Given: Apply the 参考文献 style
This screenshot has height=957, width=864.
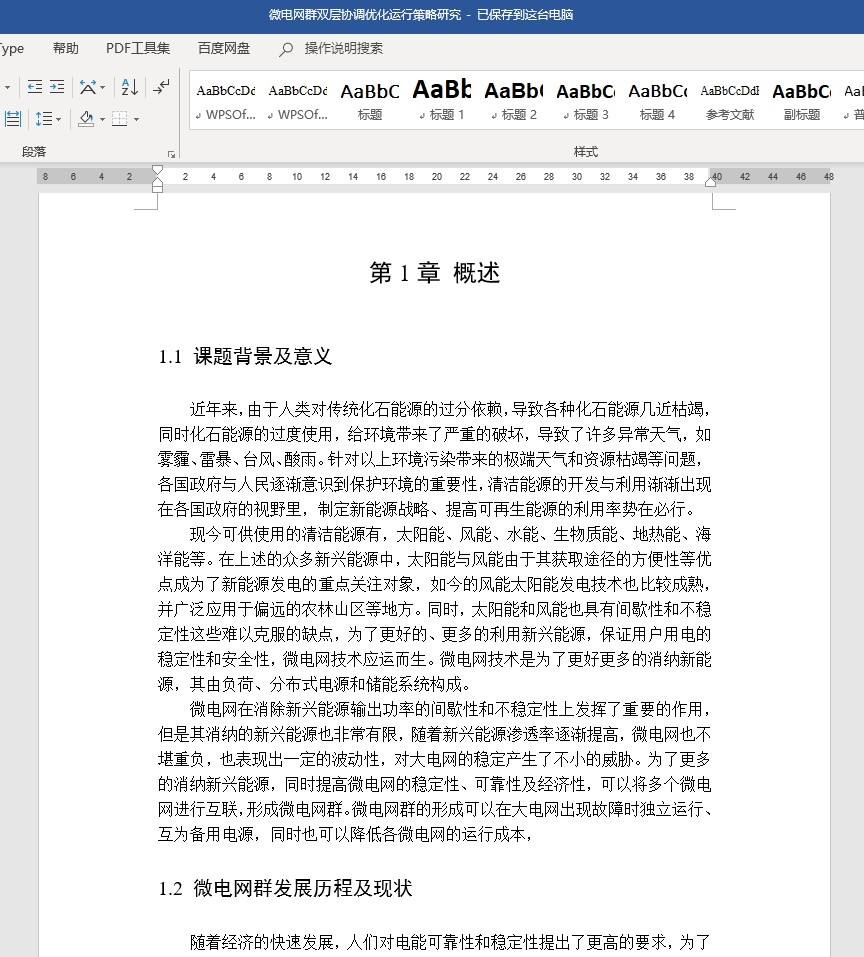Looking at the screenshot, I should tap(730, 101).
